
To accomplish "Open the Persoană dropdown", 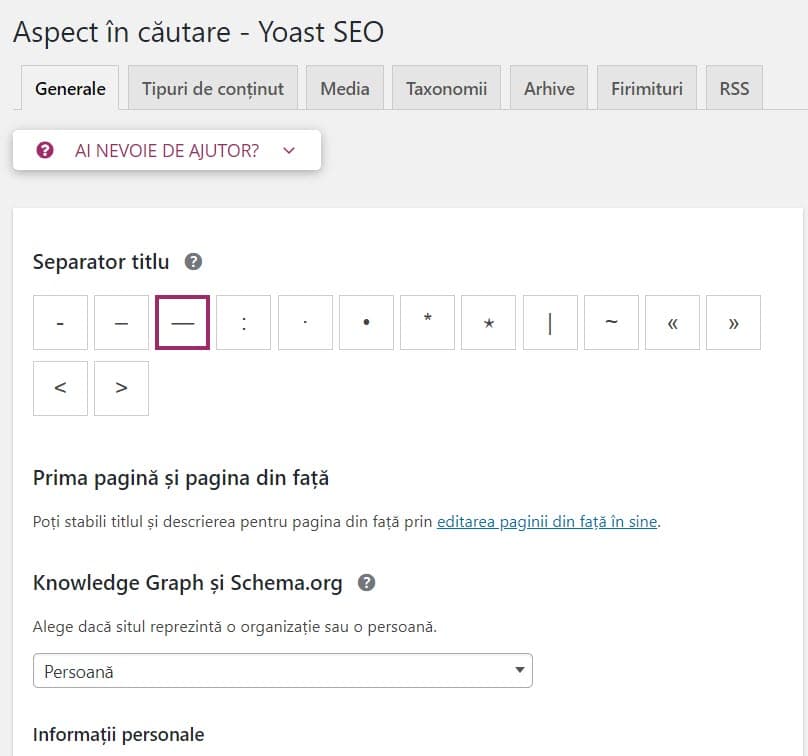I will 283,671.
